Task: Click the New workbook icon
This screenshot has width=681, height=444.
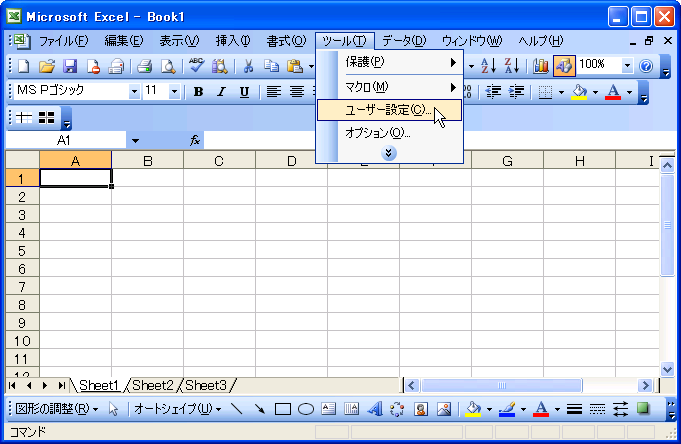Action: point(23,66)
